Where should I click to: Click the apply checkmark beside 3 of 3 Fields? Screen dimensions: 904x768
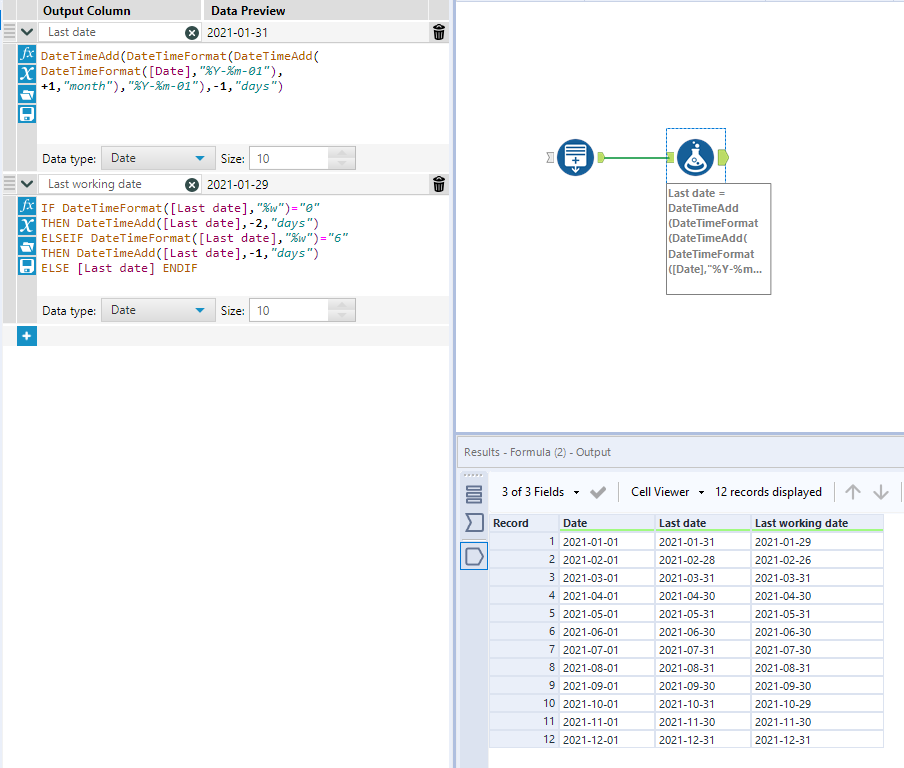click(x=597, y=492)
